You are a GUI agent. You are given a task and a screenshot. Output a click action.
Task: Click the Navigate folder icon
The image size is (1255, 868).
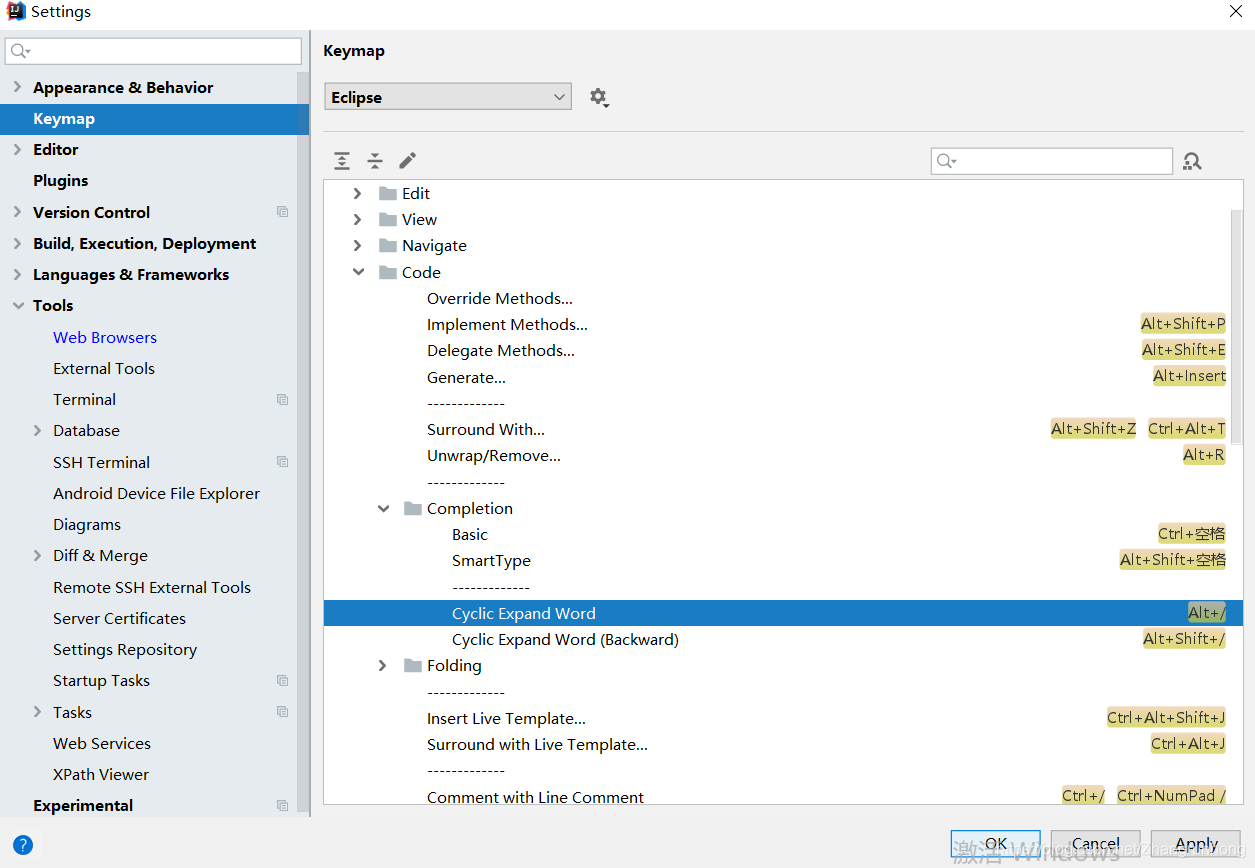[388, 245]
